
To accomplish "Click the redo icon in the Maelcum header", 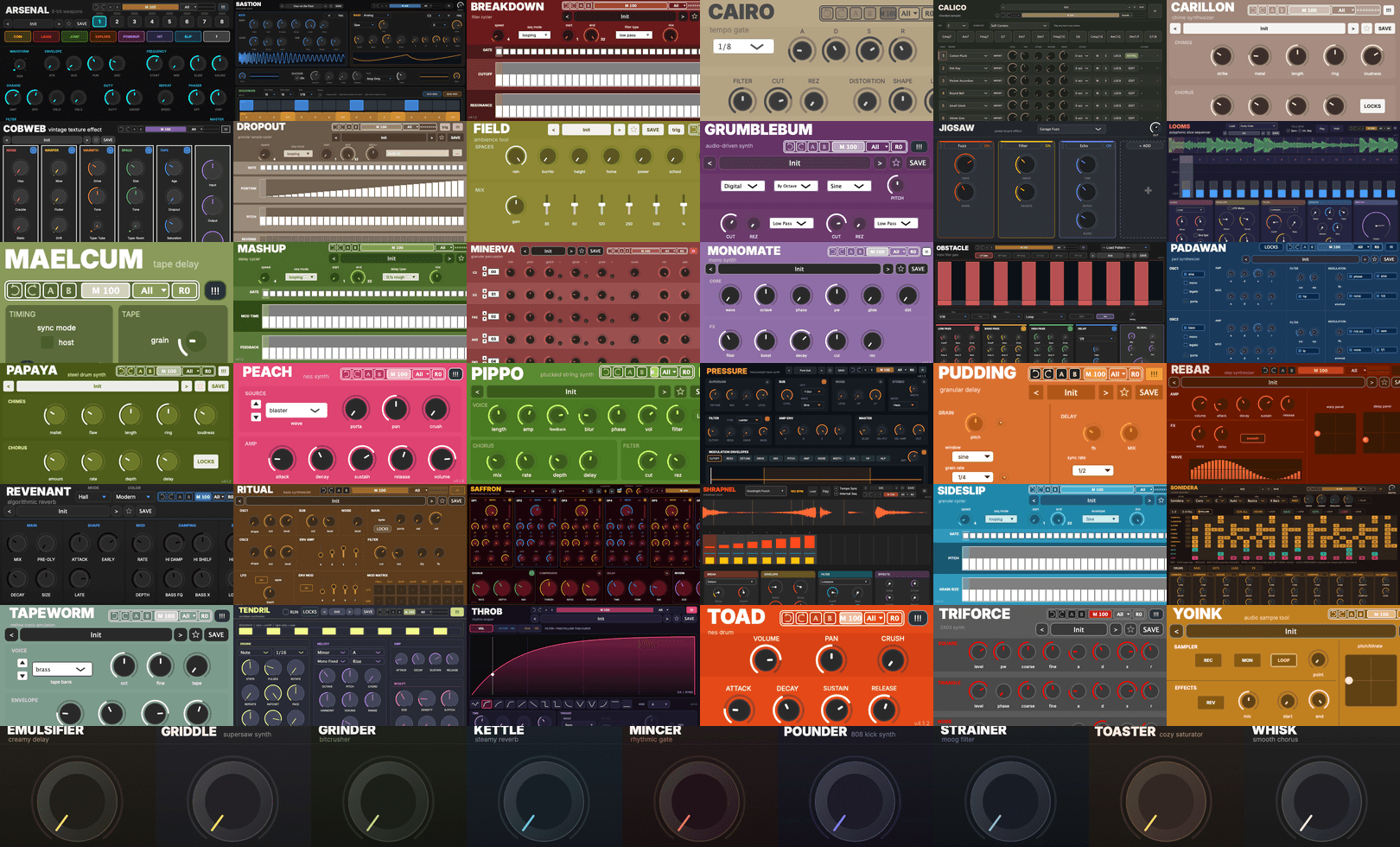I will coord(33,290).
